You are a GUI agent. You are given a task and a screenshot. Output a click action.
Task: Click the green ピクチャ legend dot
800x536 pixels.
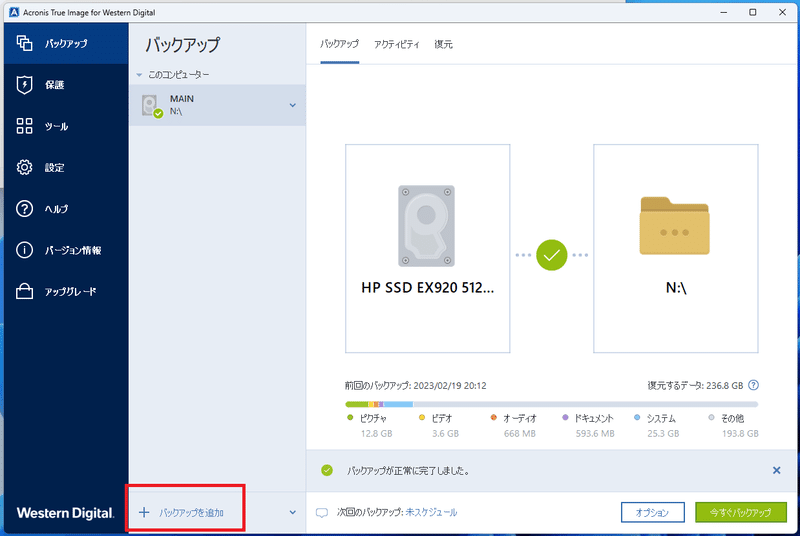350,418
